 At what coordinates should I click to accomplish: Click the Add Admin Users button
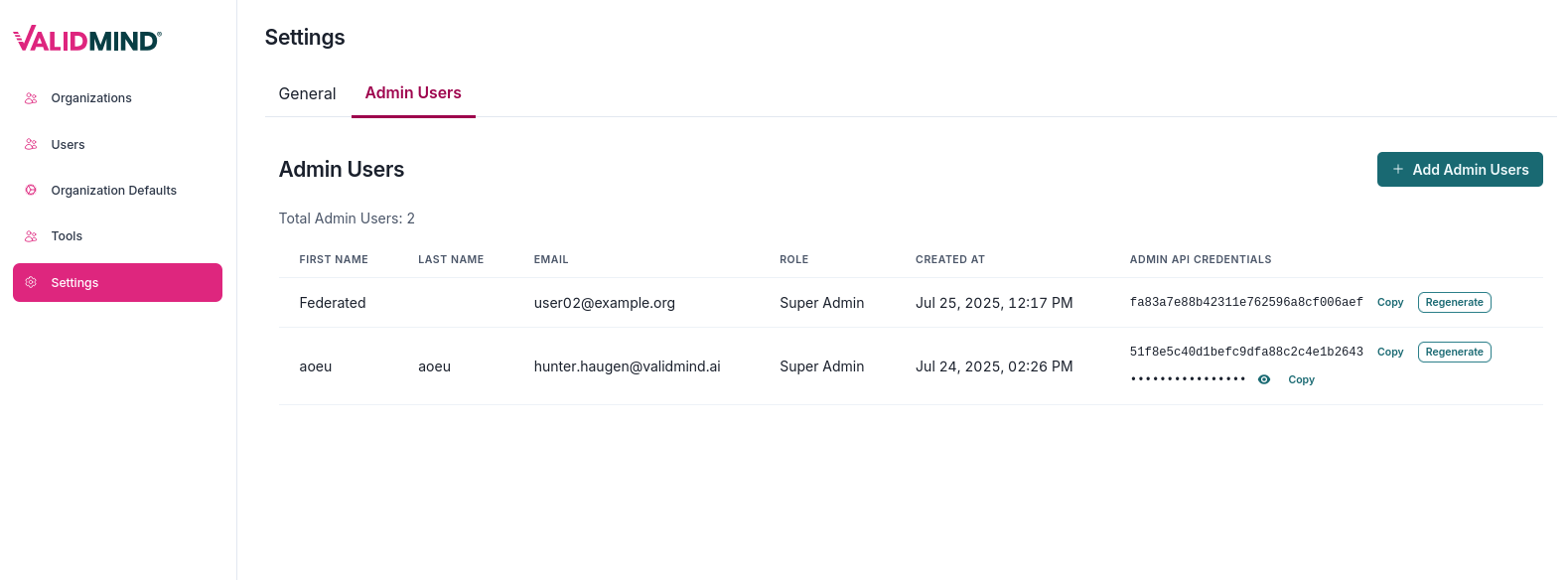(x=1460, y=170)
